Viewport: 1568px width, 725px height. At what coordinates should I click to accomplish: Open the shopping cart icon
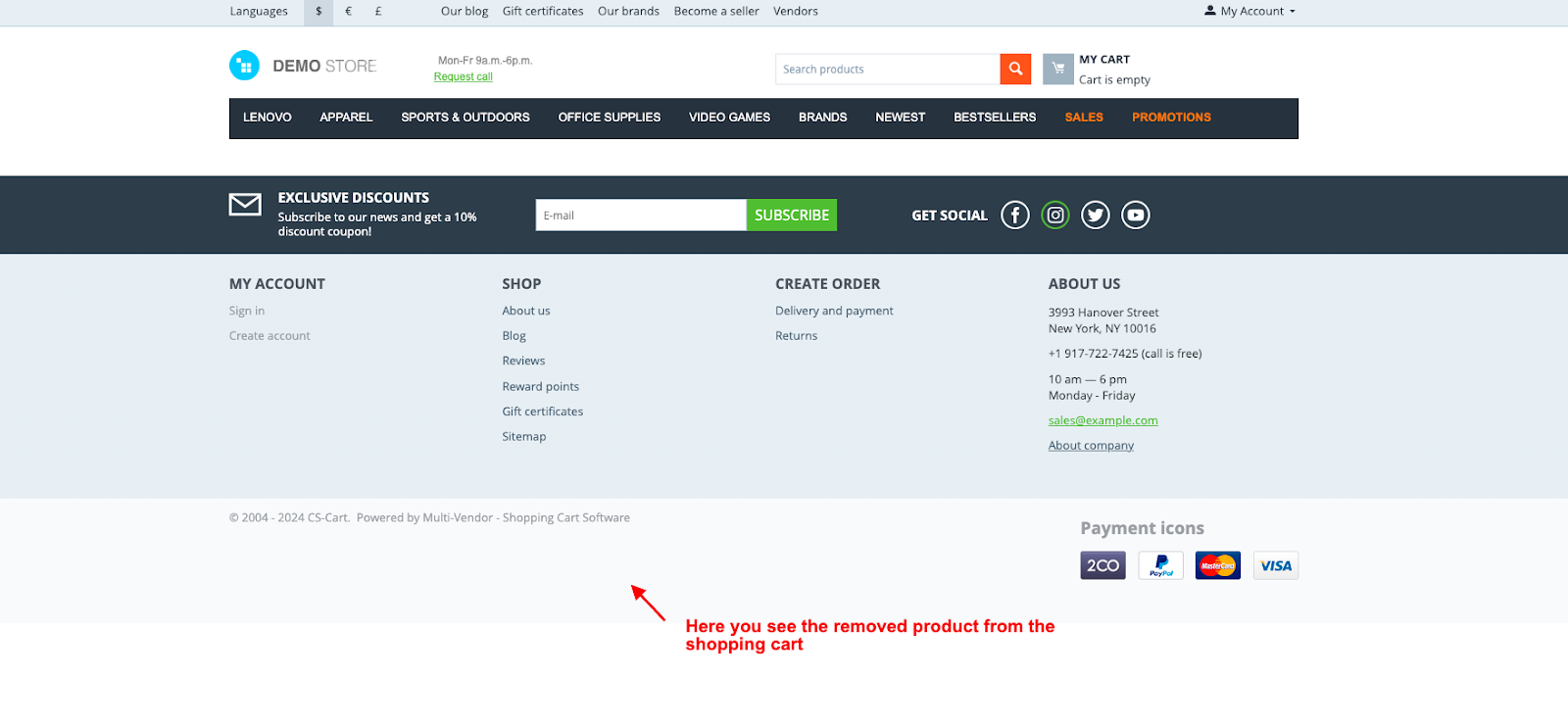1058,69
